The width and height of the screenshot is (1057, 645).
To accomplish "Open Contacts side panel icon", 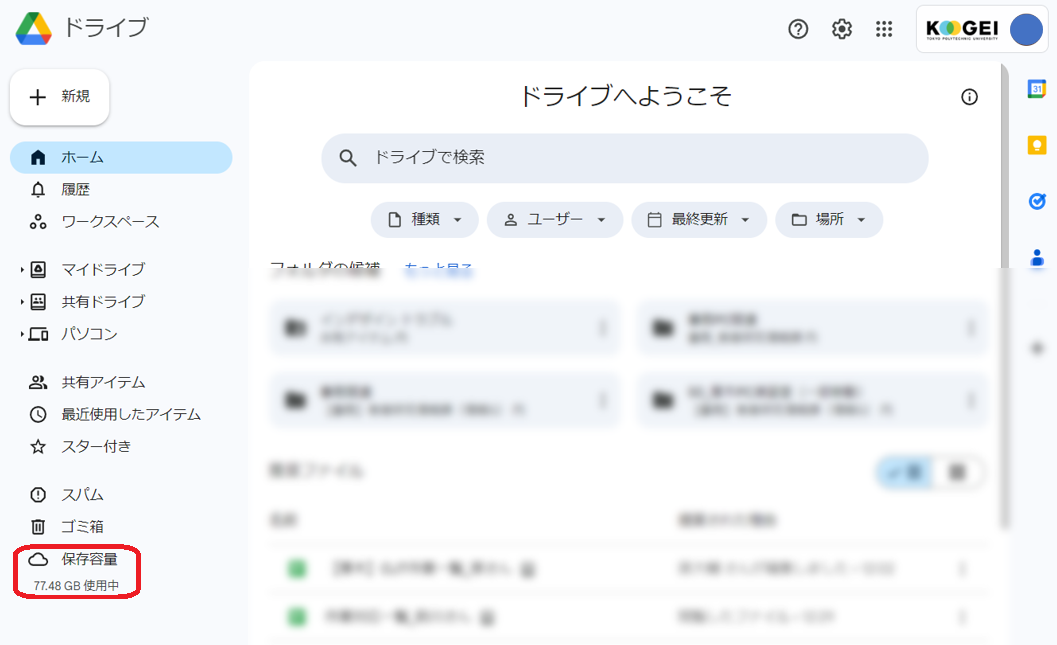I will pyautogui.click(x=1037, y=257).
